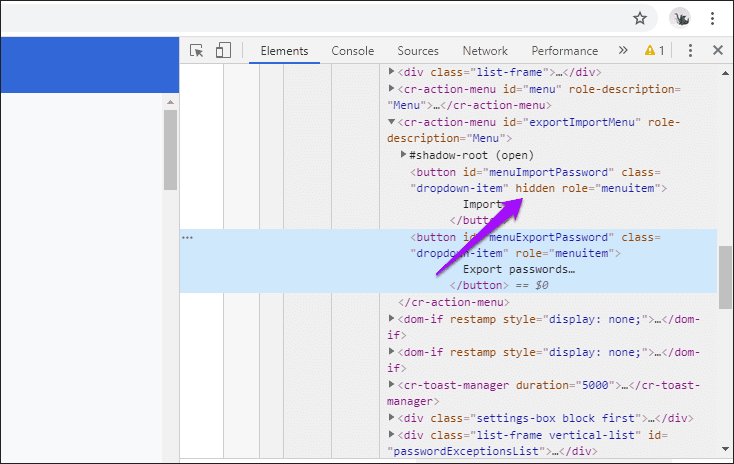Collapse the exportImportMenu cr-action-menu node

tap(391, 122)
